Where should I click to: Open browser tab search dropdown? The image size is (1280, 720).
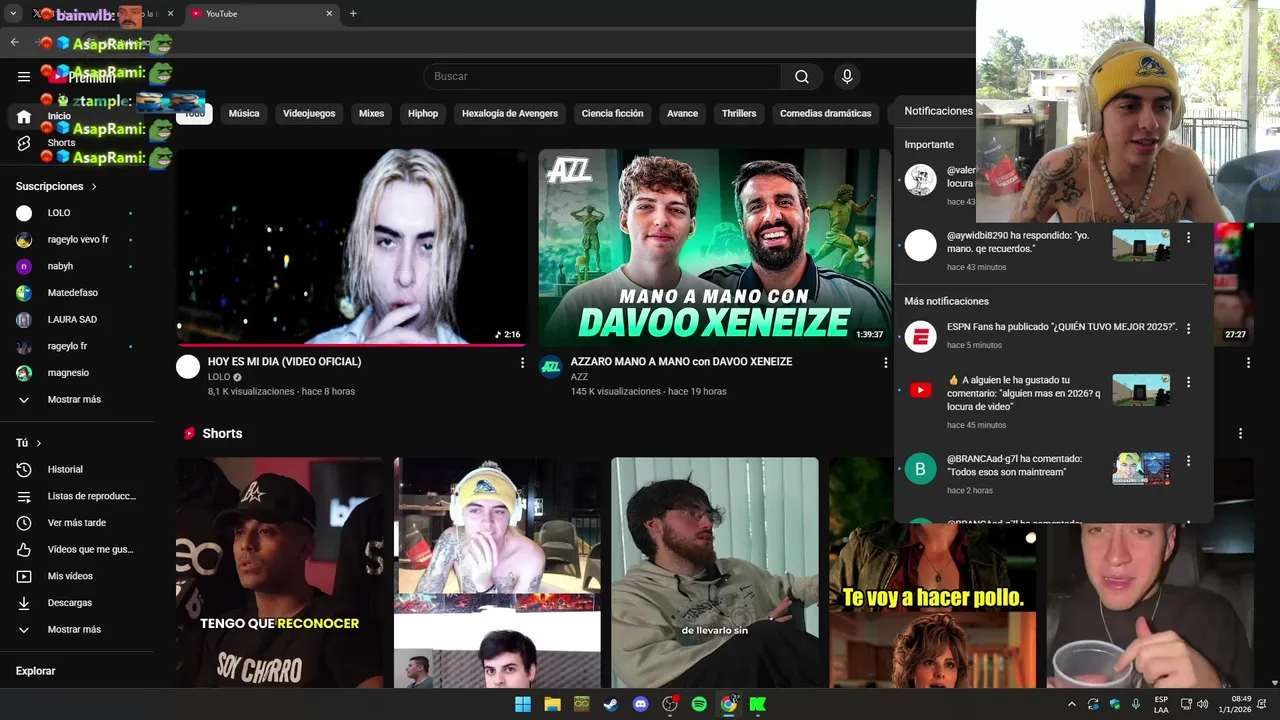tap(13, 14)
